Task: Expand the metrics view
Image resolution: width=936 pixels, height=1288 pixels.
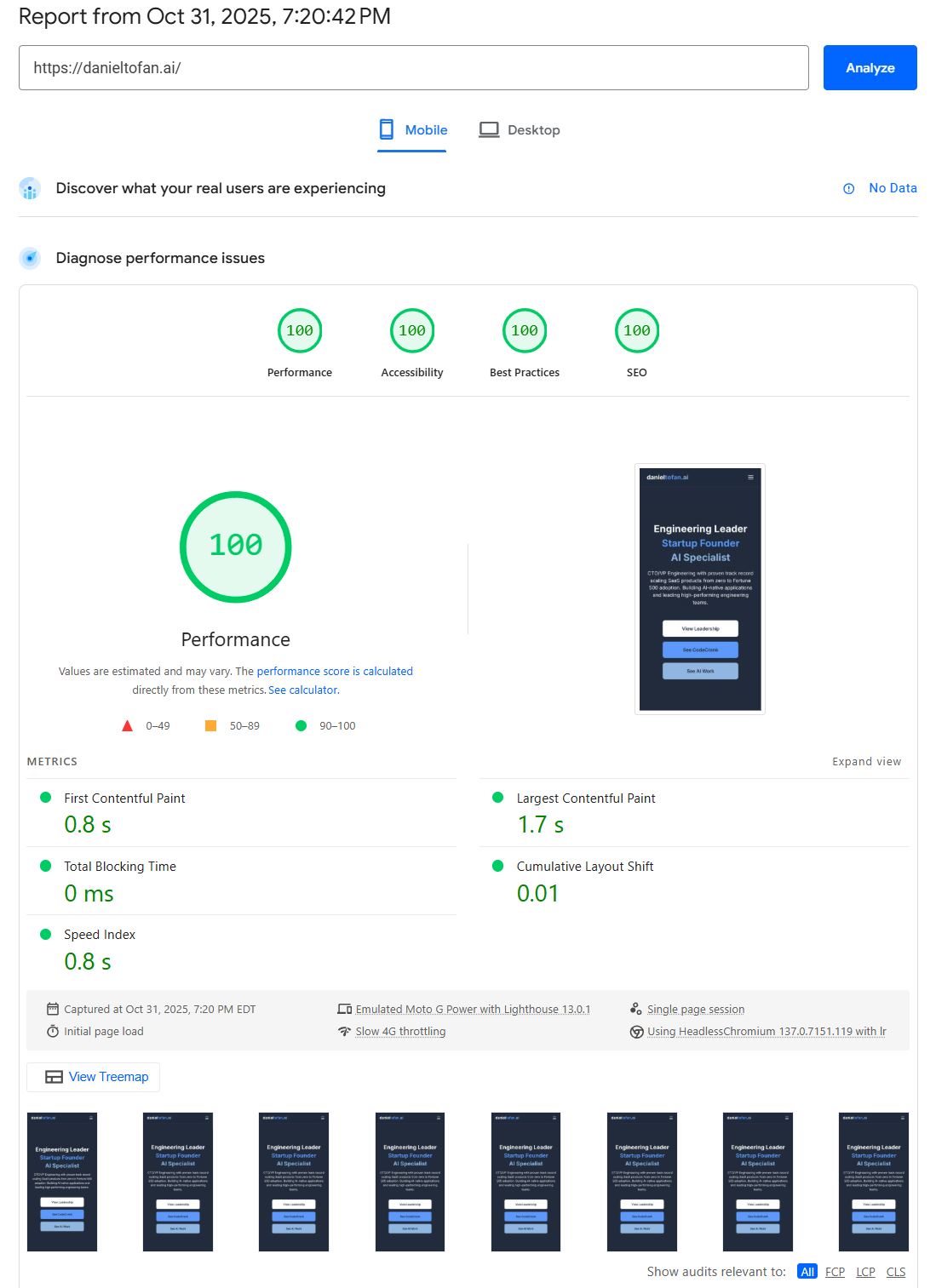Action: (x=866, y=762)
